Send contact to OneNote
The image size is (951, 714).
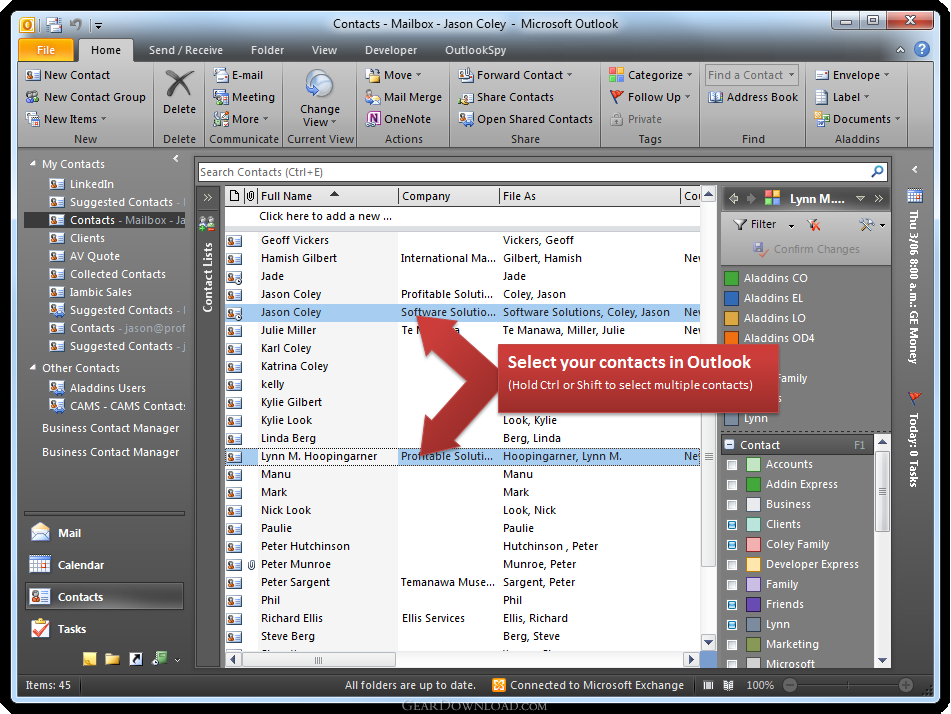(x=398, y=119)
